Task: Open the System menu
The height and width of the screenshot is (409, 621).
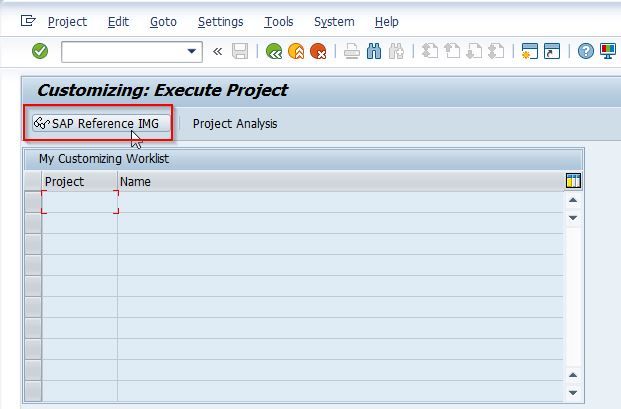Action: click(334, 22)
